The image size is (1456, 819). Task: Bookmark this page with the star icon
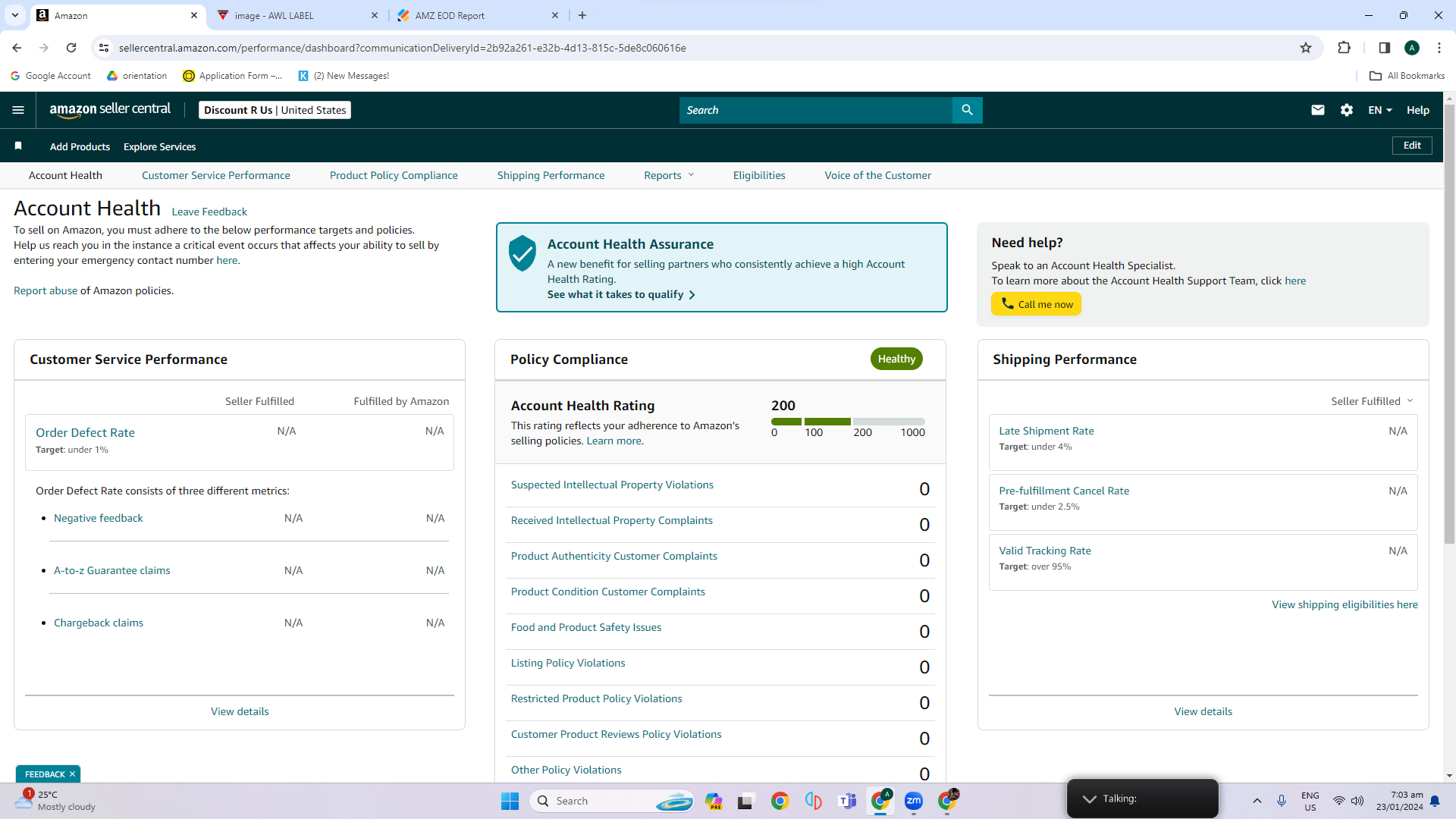click(1306, 48)
